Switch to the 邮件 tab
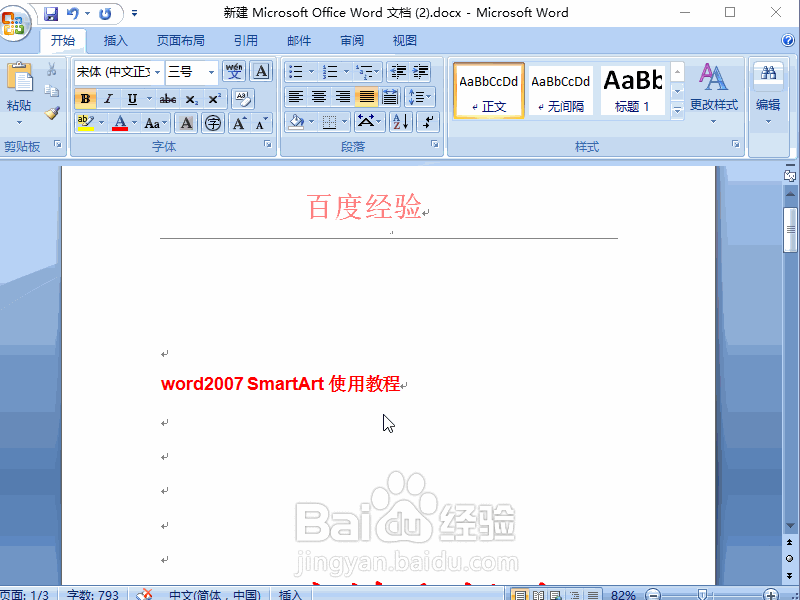 299,41
